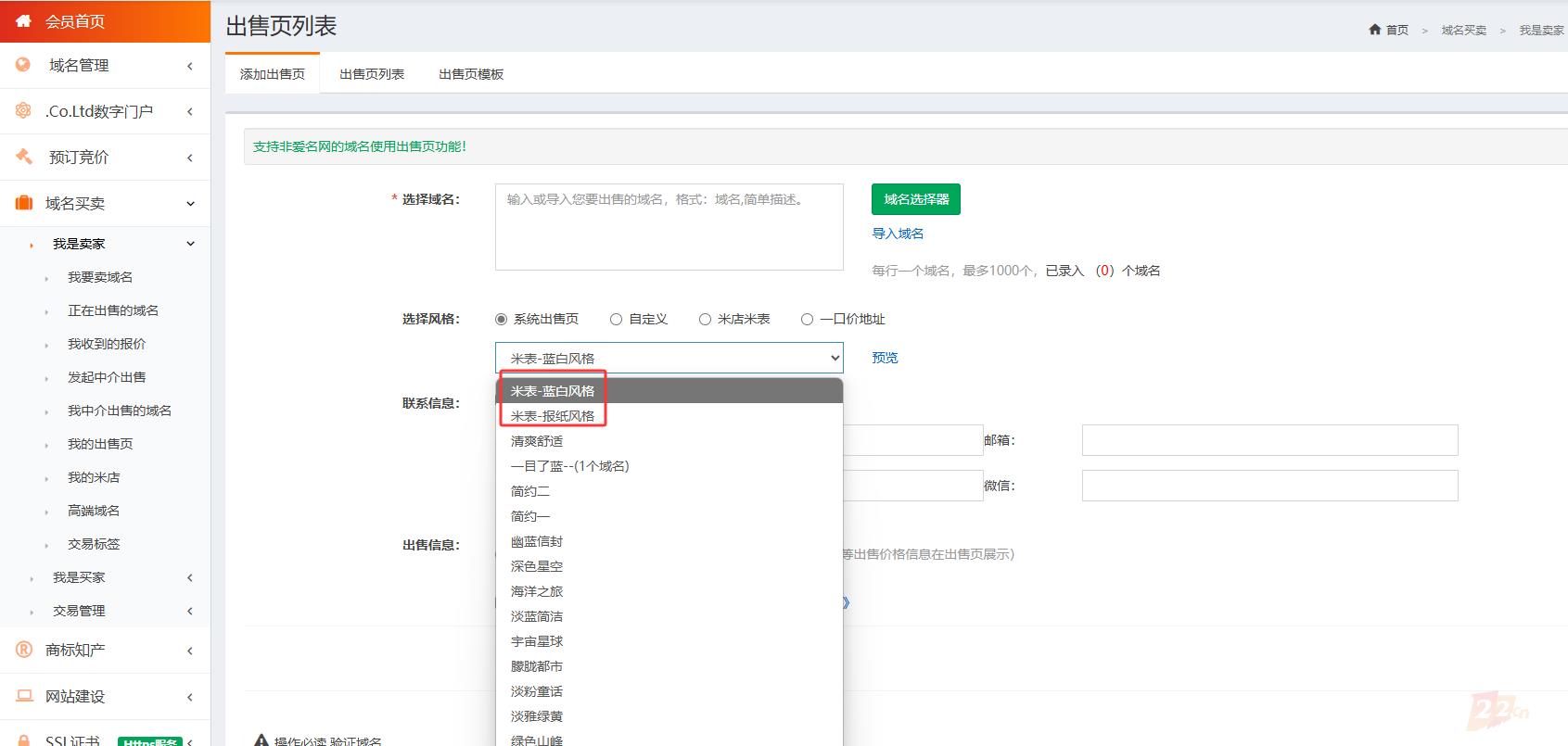The image size is (1568, 746).
Task: Pick 米表-报纸风格 from the style list
Action: [553, 416]
